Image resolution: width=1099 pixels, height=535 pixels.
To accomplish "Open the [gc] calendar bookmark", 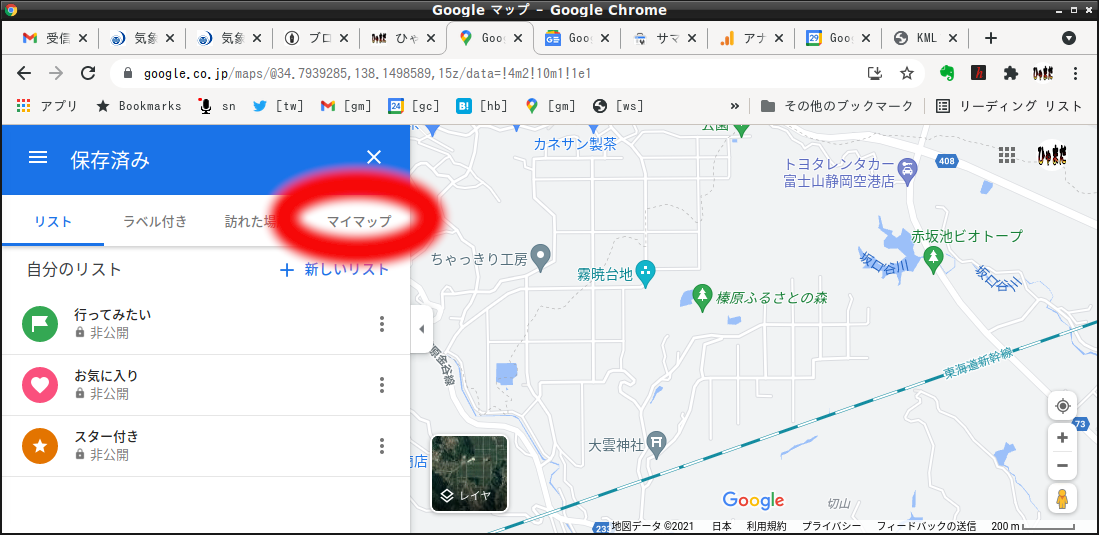I will (x=414, y=106).
